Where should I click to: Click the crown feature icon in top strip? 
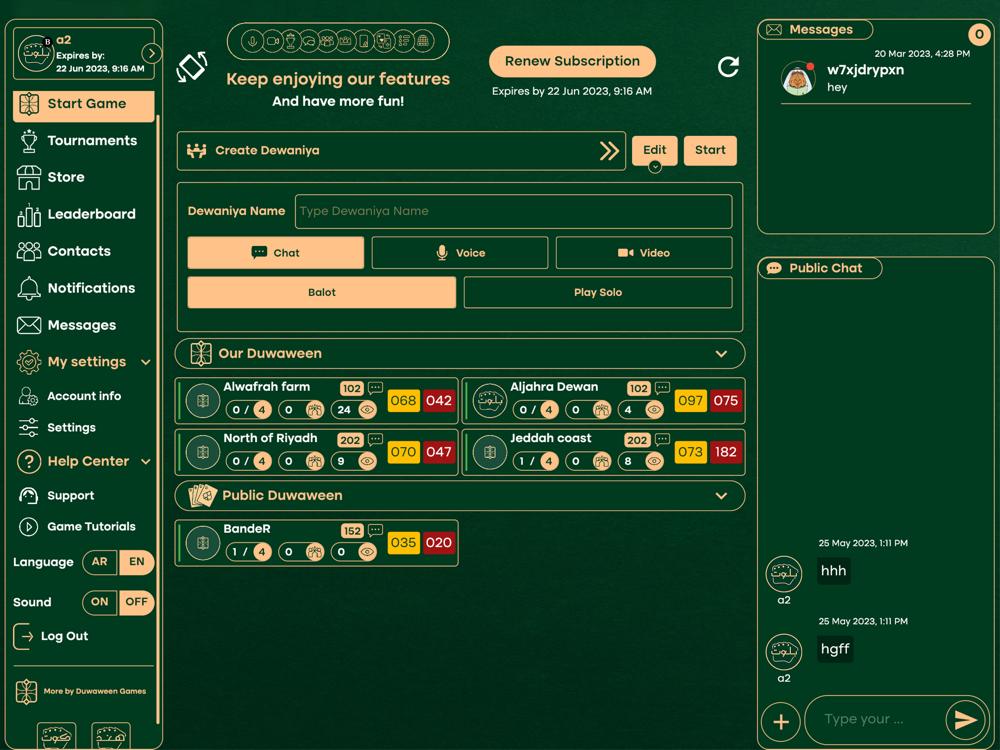(x=345, y=41)
